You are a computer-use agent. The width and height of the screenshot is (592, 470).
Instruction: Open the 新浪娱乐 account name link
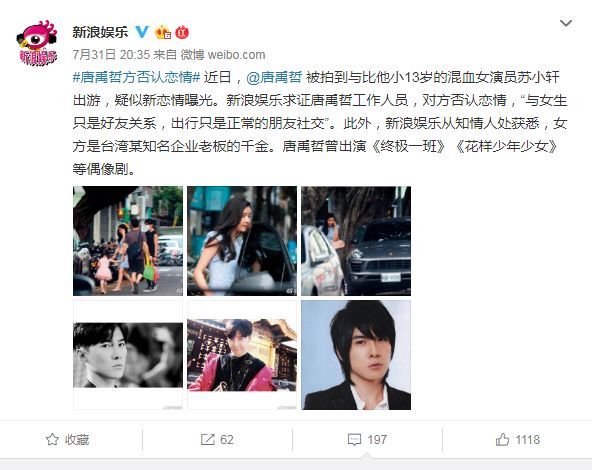100,32
